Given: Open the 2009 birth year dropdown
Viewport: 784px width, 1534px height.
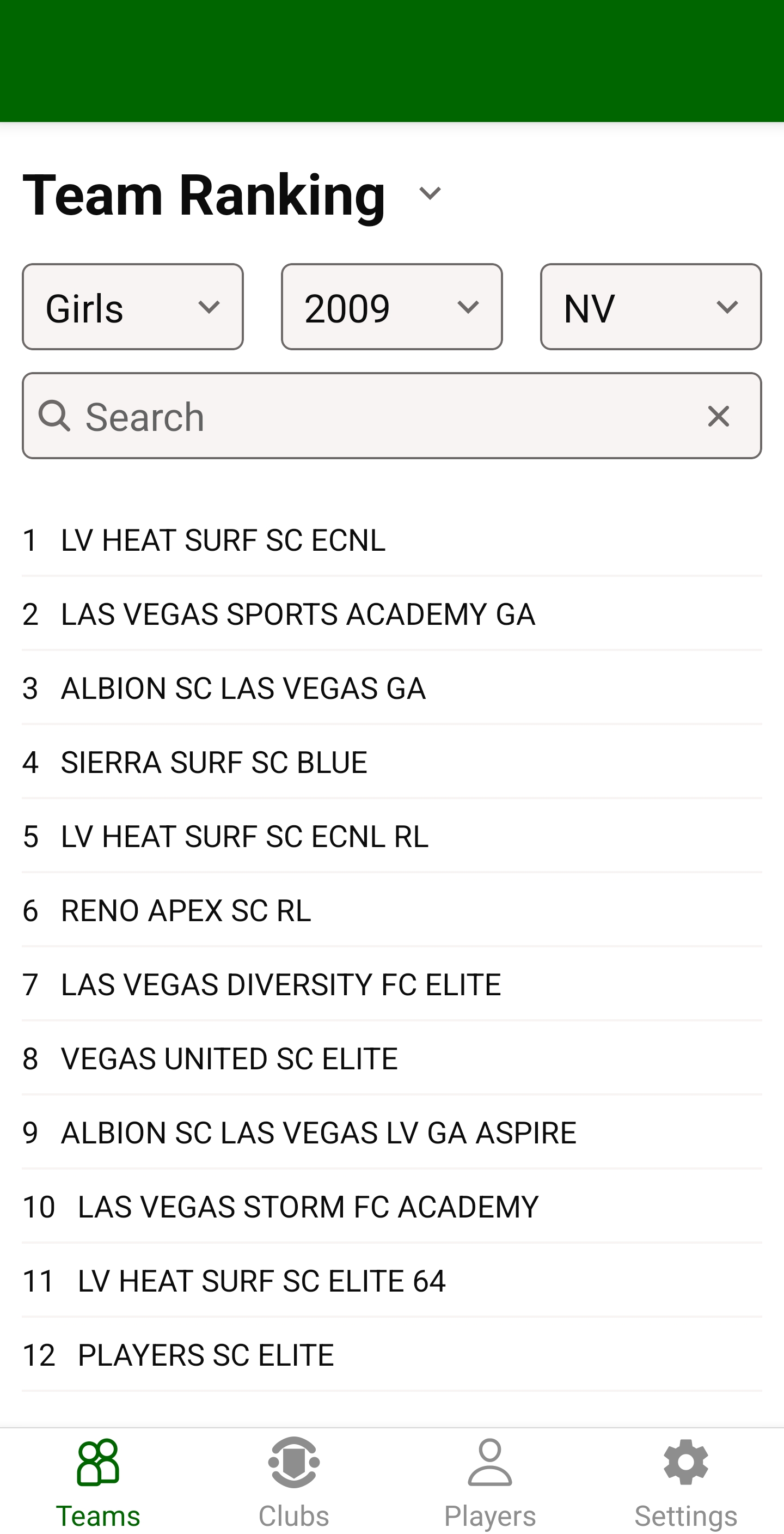Looking at the screenshot, I should [x=391, y=307].
